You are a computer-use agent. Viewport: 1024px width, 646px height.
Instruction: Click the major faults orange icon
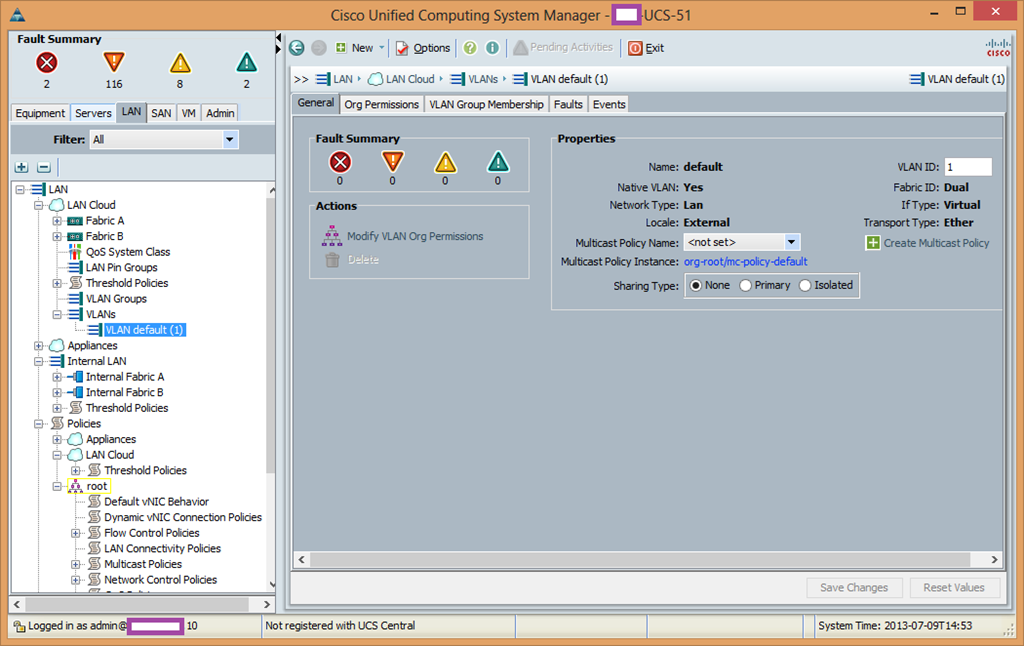tap(113, 64)
